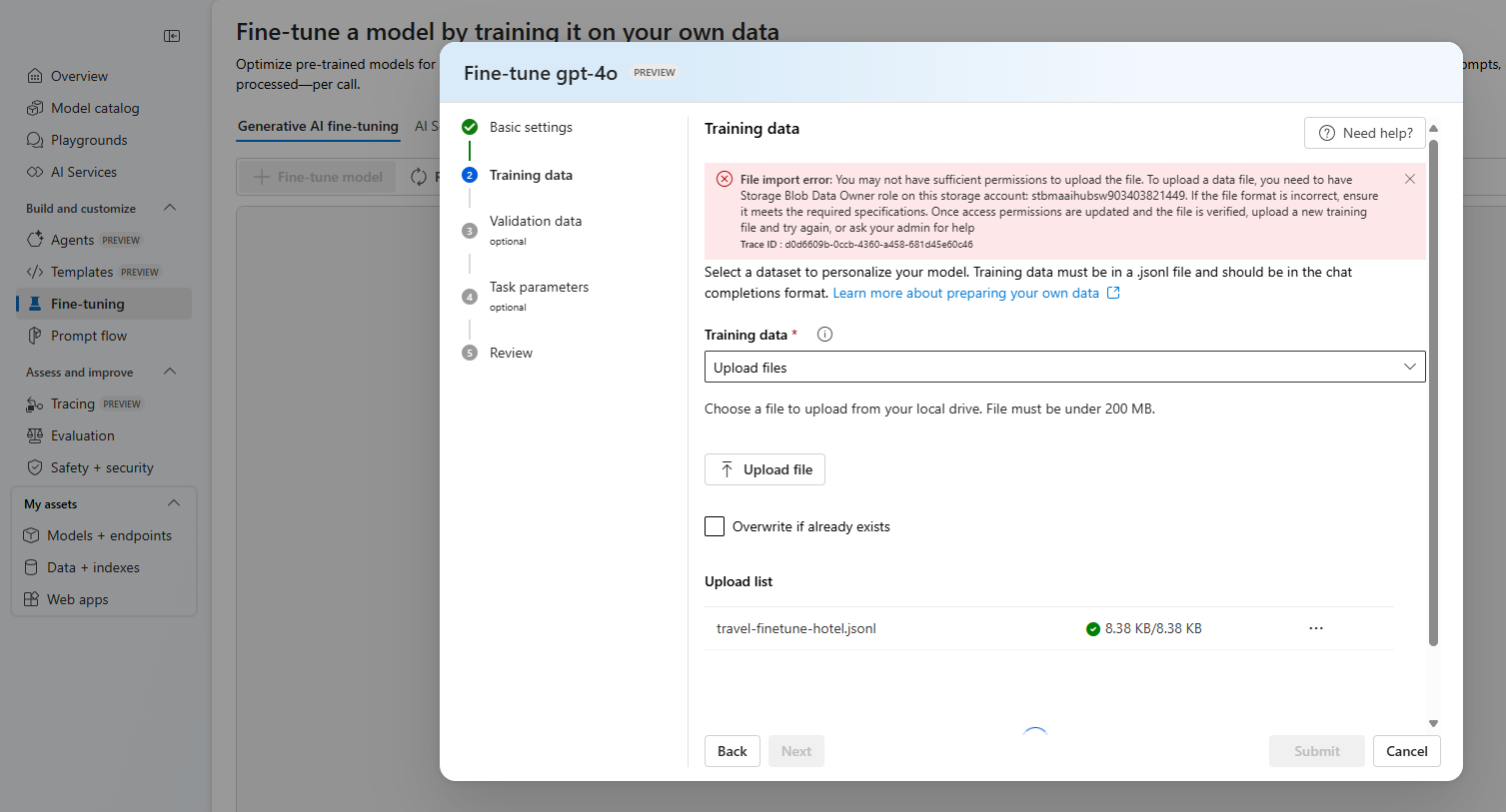
Task: Click the Web apps icon
Action: pos(31,599)
